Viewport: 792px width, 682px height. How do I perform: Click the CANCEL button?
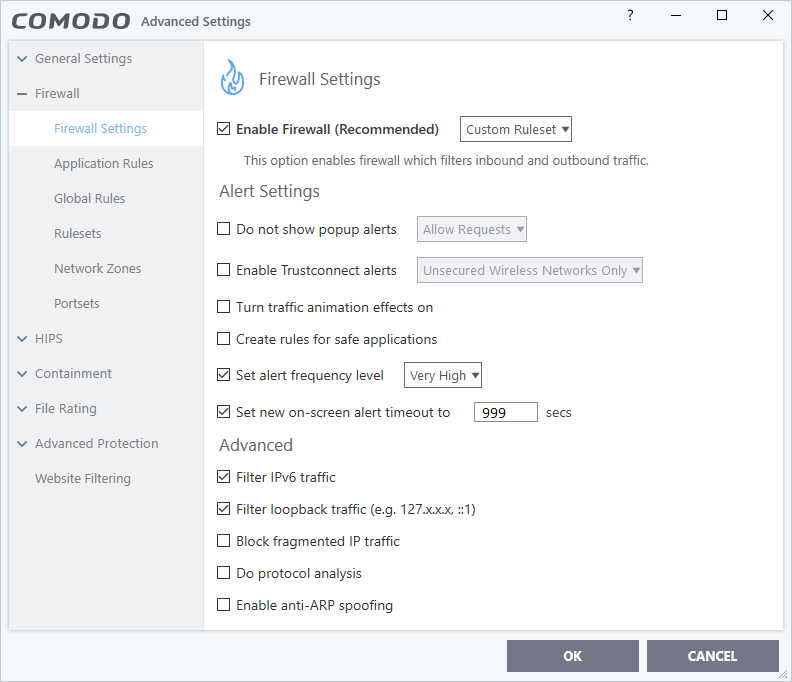(x=713, y=656)
